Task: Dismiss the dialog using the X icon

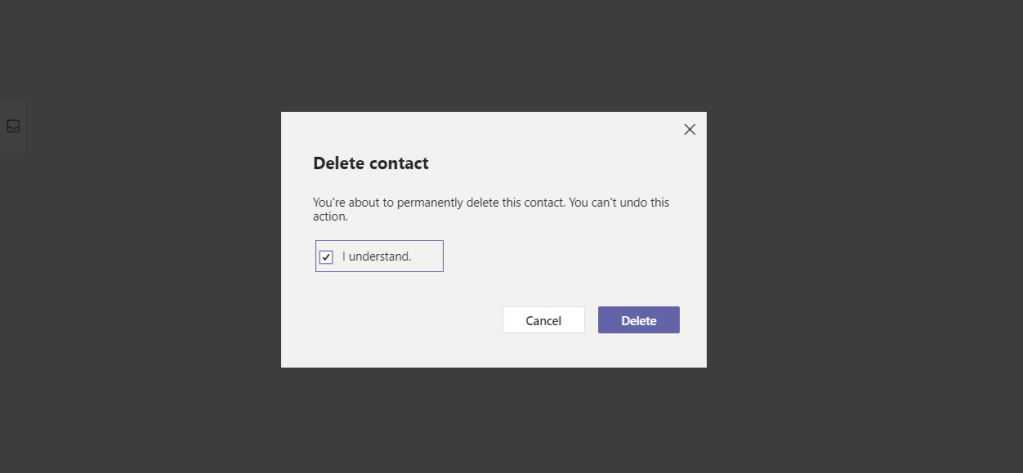Action: tap(689, 129)
